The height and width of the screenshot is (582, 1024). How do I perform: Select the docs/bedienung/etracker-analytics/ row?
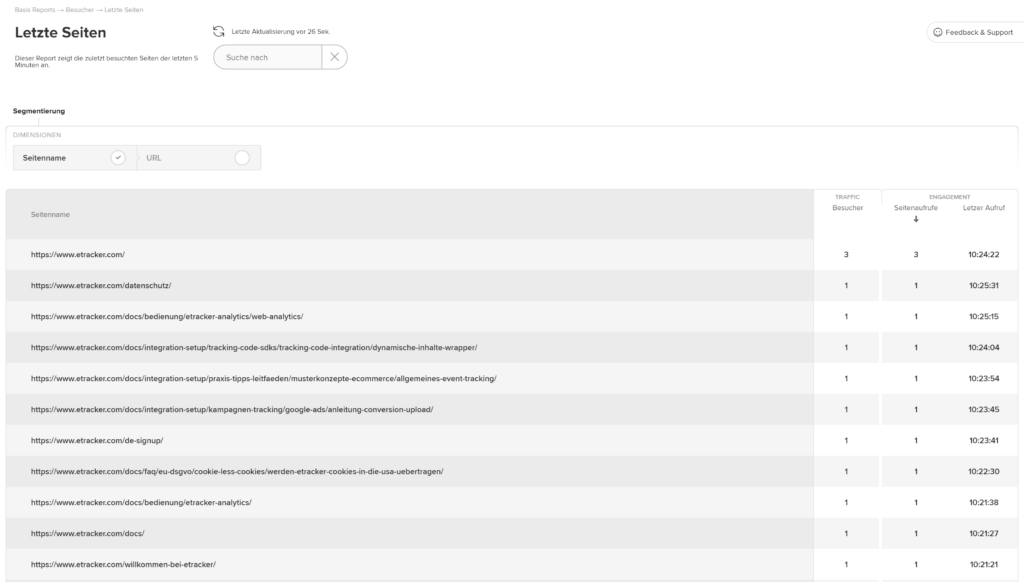(512, 502)
